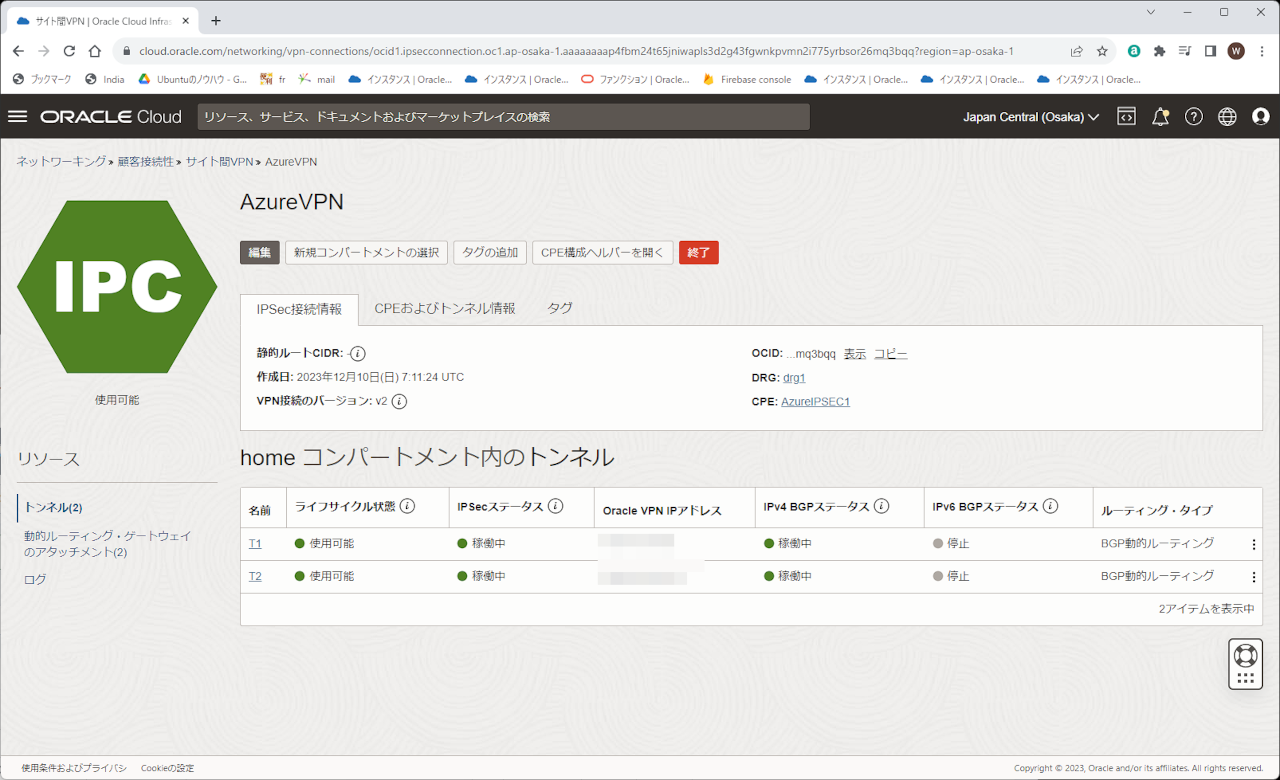The width and height of the screenshot is (1280, 780).
Task: Open ログ in resources list
Action: point(35,579)
